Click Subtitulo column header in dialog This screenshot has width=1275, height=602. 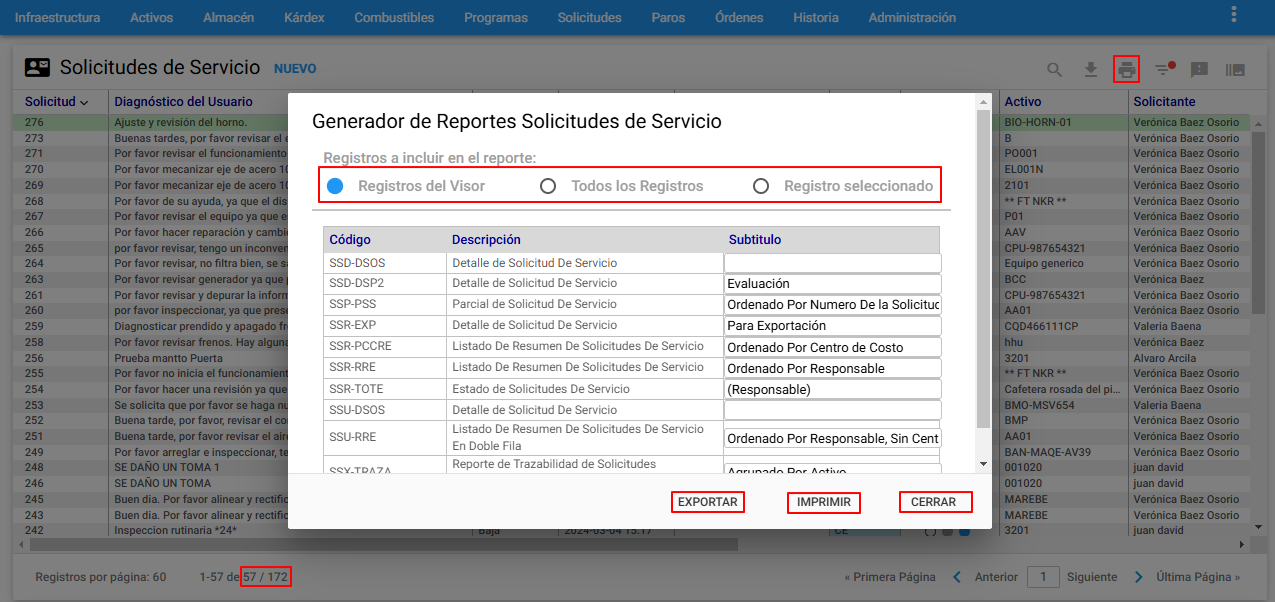(x=755, y=240)
